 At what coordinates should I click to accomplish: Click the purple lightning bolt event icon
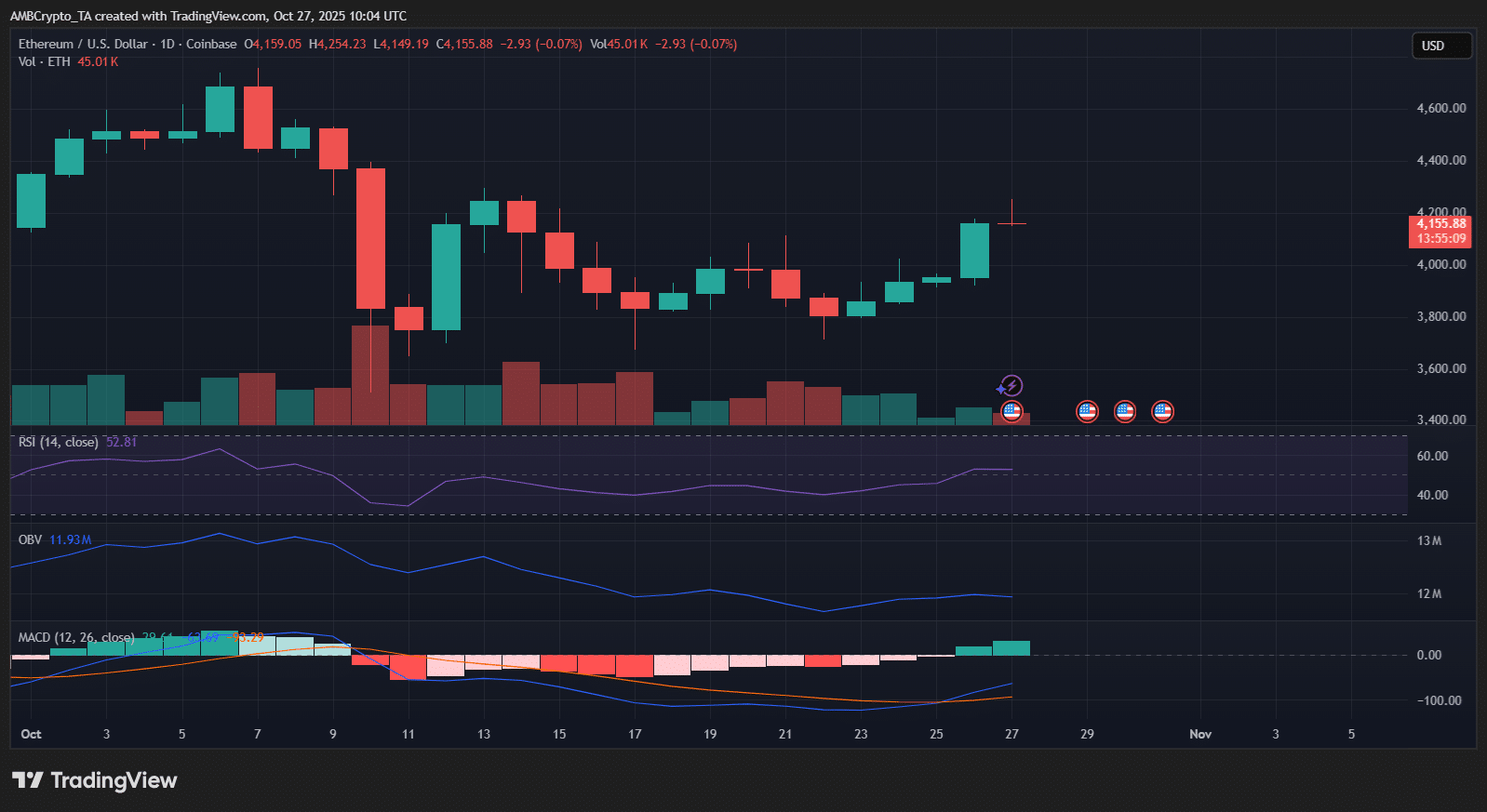1011,385
